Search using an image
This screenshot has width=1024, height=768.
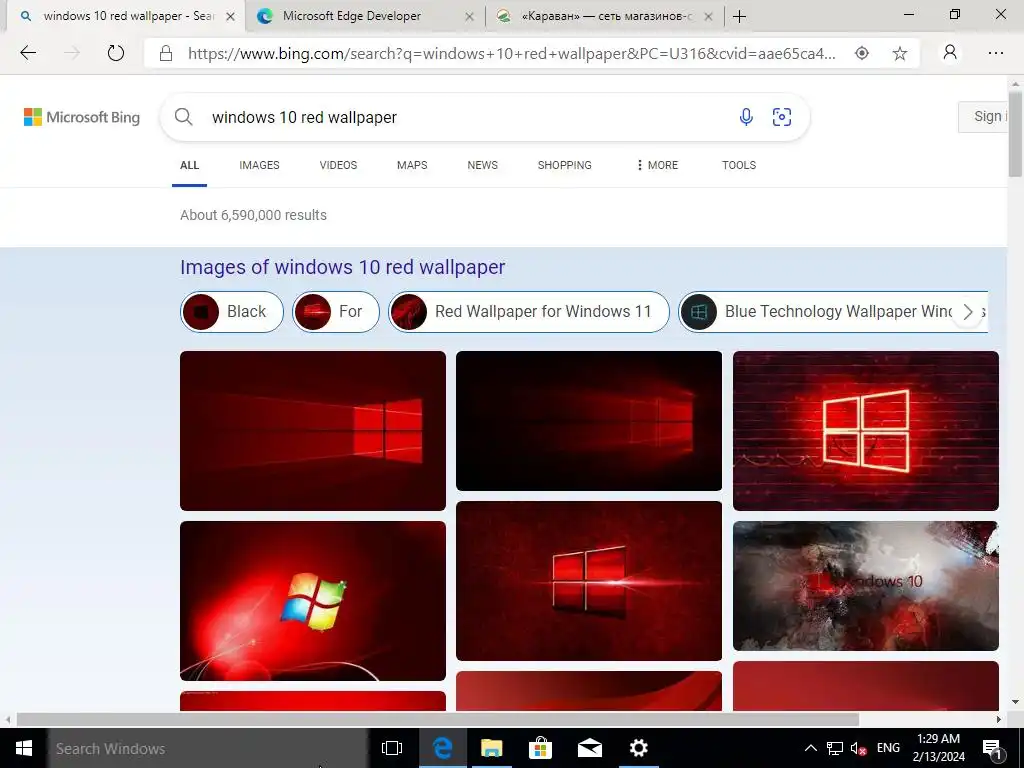782,117
